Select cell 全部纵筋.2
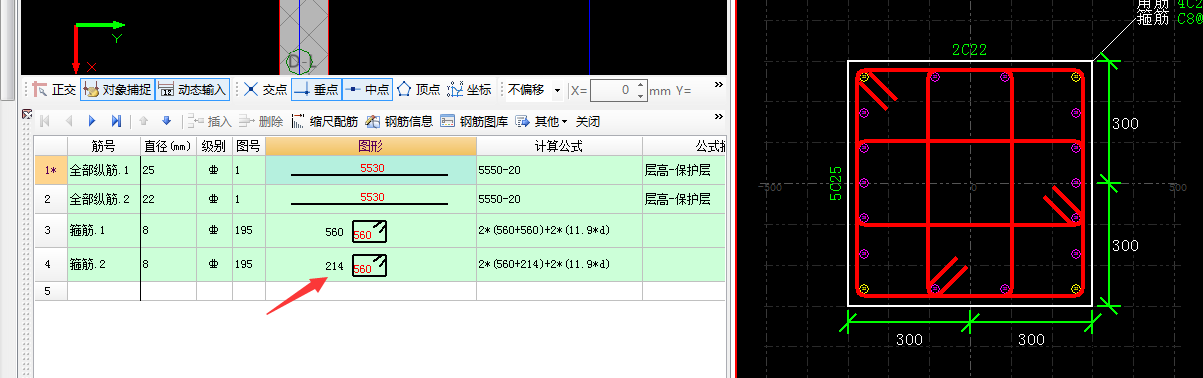The image size is (1203, 378). click(x=103, y=199)
